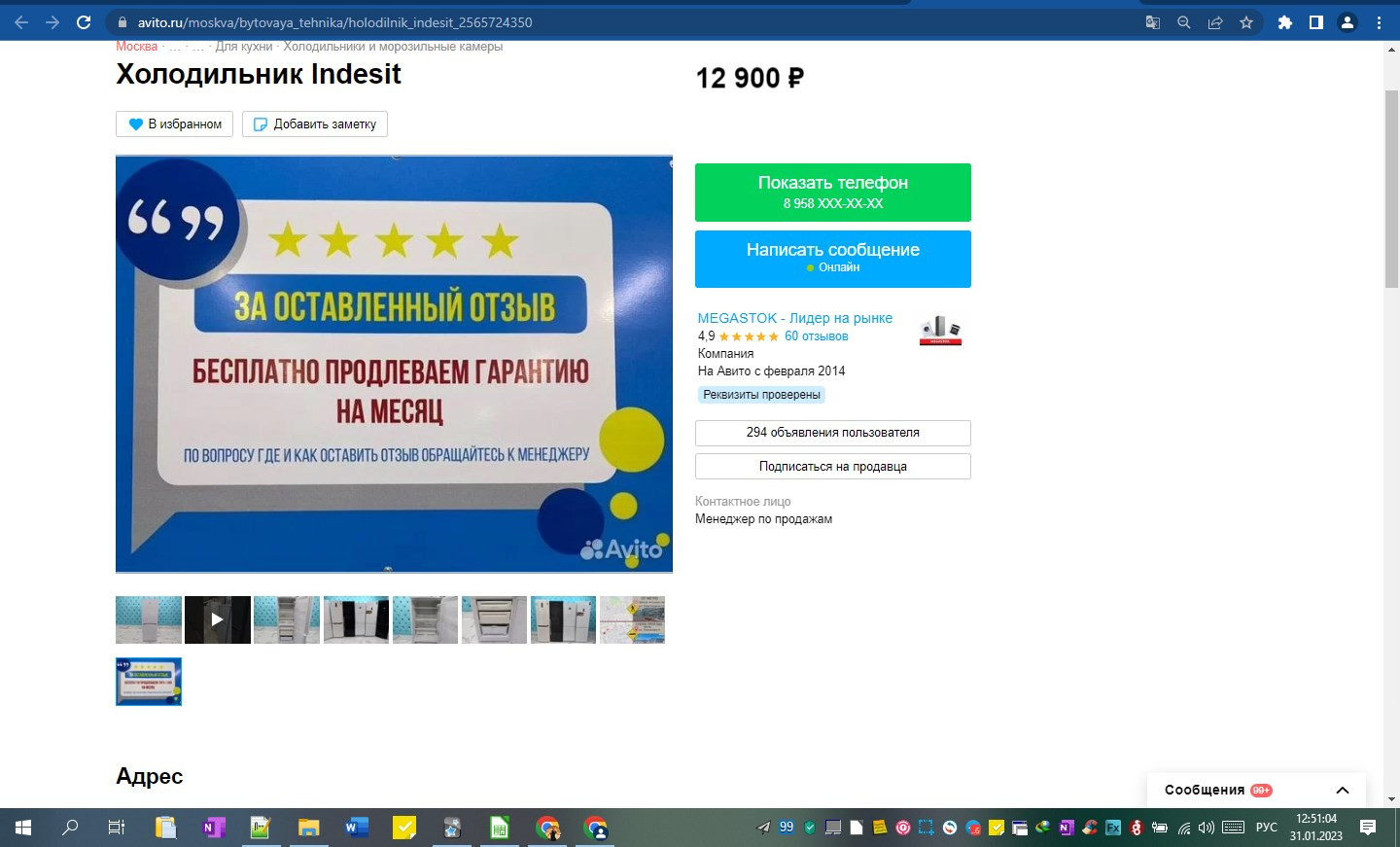The height and width of the screenshot is (847, 1400).
Task: Open the Telegram tray icon
Action: [x=763, y=828]
